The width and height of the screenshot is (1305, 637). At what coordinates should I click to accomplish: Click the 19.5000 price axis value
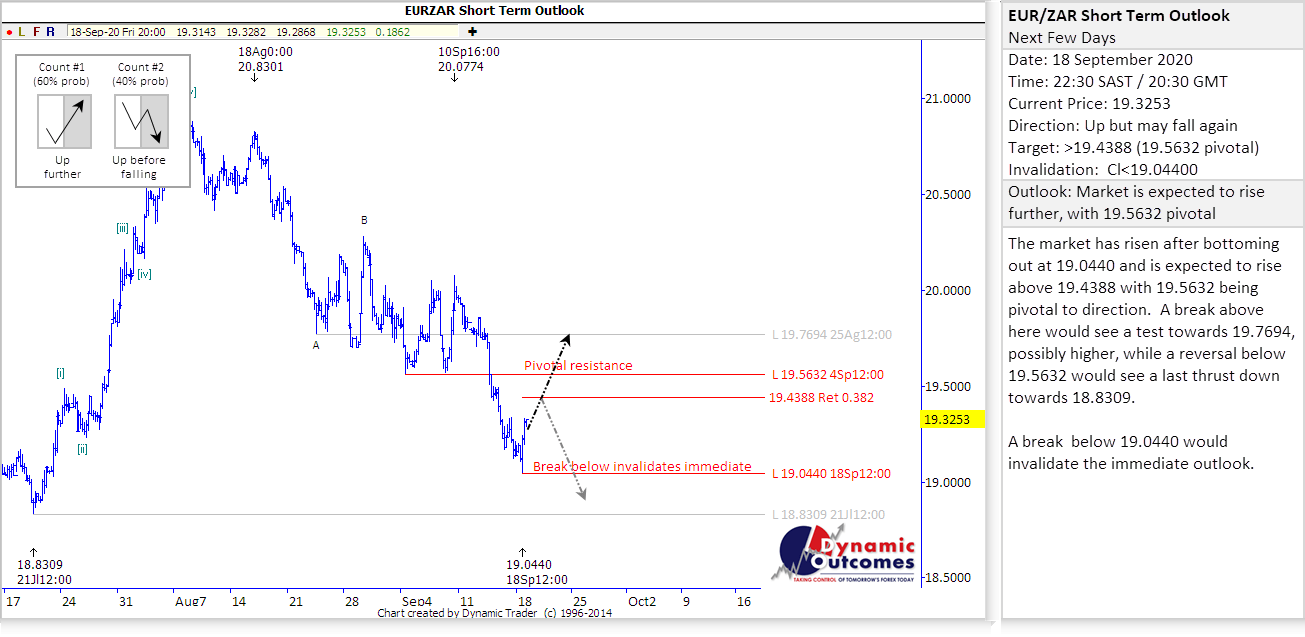tap(947, 387)
